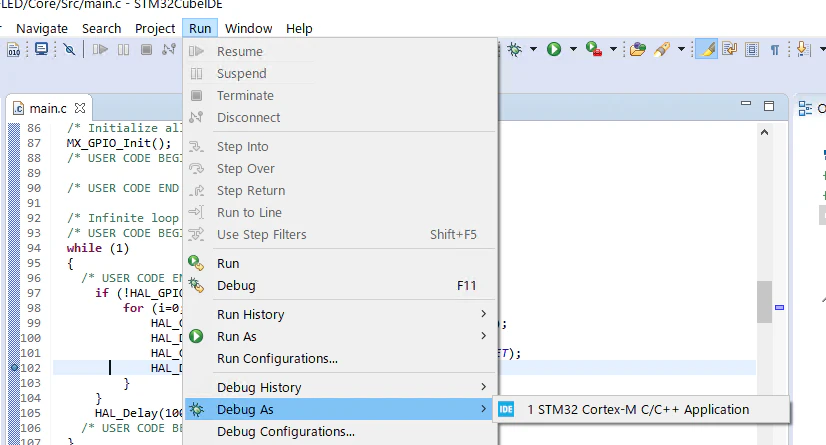This screenshot has height=445, width=826.
Task: Click the Search flashlight toolbar icon
Action: click(662, 50)
